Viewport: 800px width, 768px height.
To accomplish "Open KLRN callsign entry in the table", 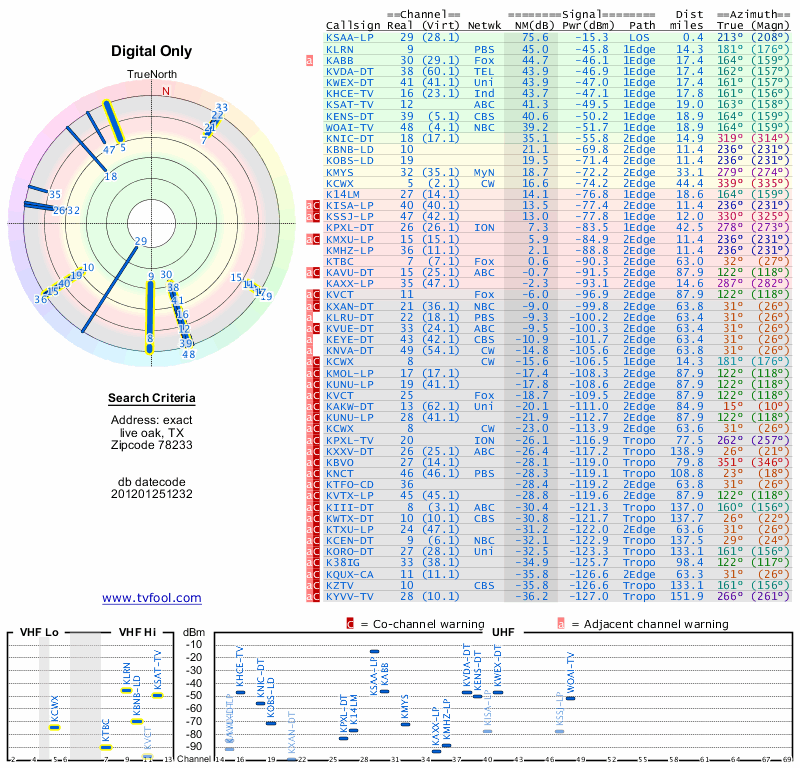I will 340,49.
